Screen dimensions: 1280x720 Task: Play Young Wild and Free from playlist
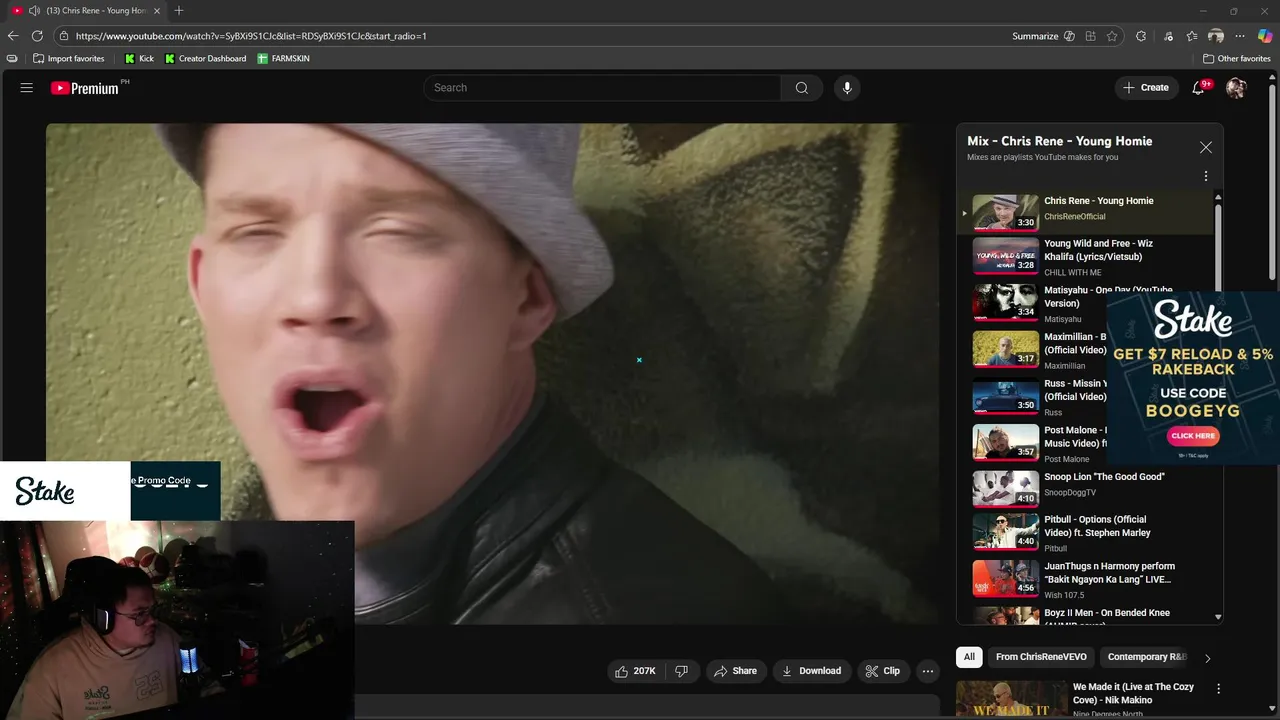1084,257
